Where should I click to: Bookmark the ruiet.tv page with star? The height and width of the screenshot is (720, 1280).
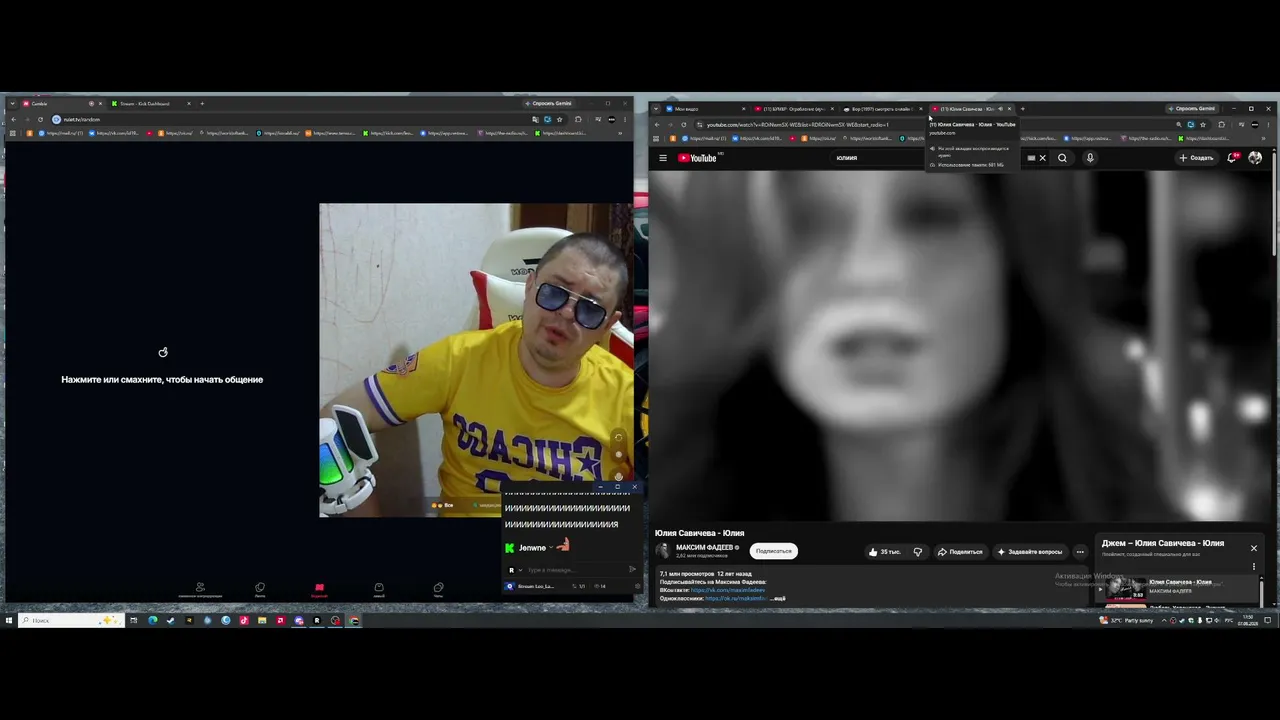(560, 119)
